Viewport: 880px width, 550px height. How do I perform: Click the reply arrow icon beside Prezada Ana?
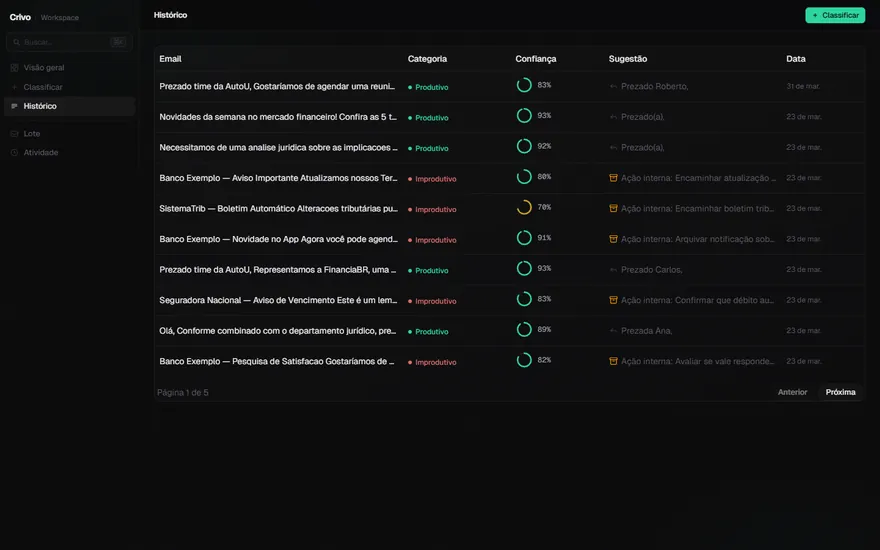613,331
